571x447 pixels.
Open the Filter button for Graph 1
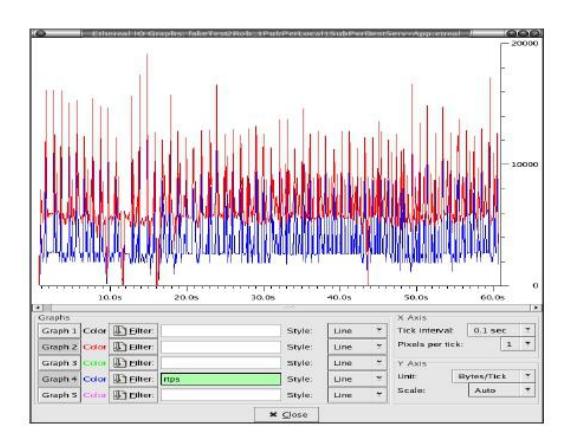pos(133,331)
